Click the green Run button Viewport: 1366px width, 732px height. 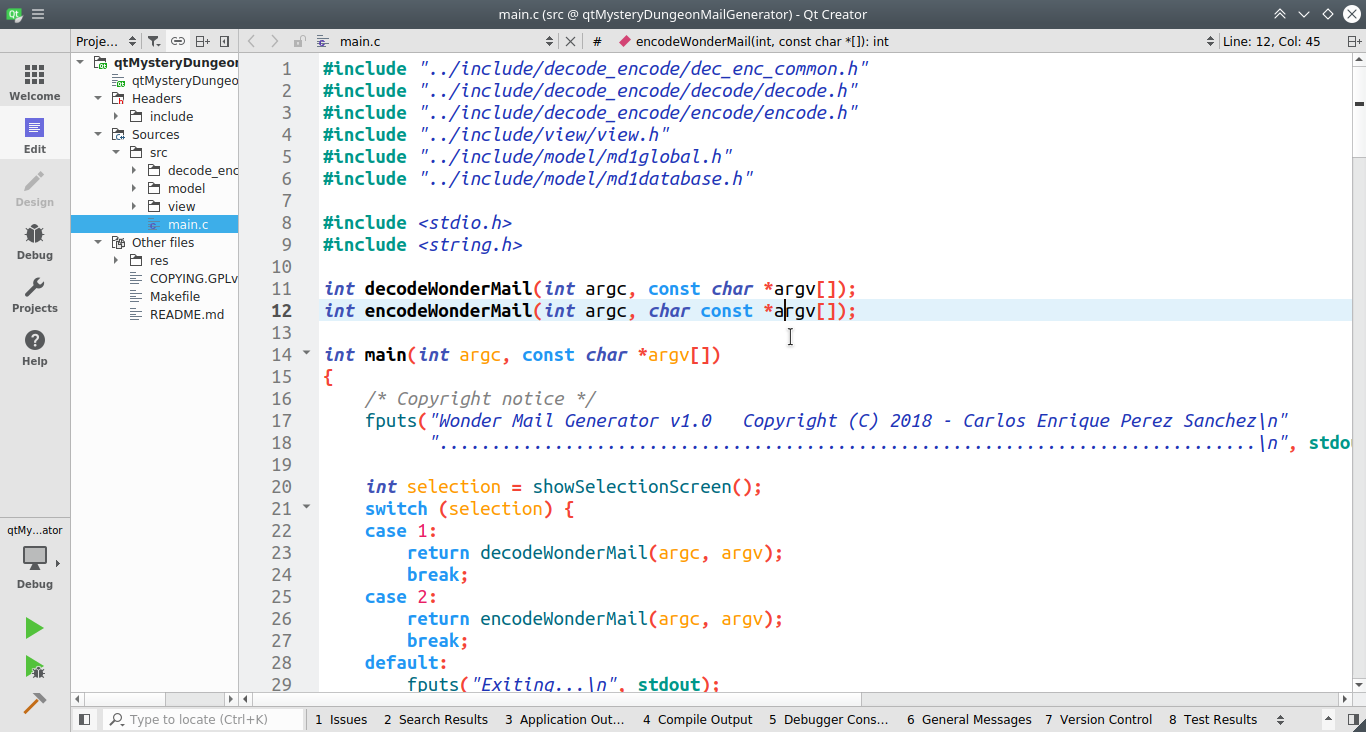(x=34, y=628)
